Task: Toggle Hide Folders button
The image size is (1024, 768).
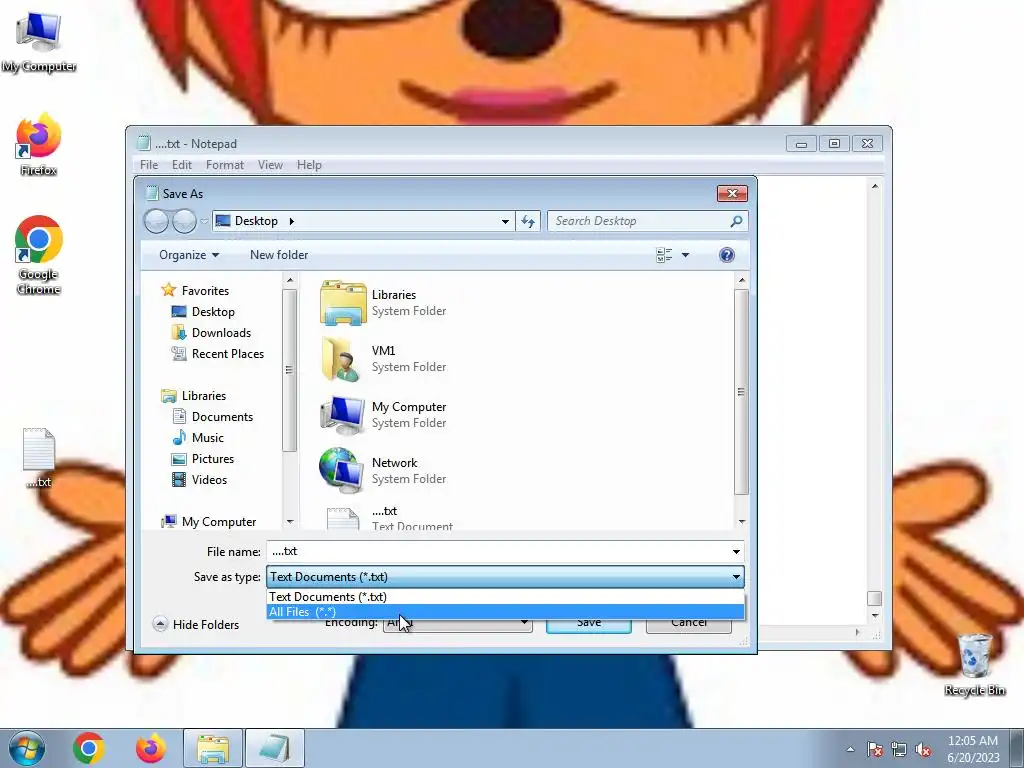Action: [196, 624]
